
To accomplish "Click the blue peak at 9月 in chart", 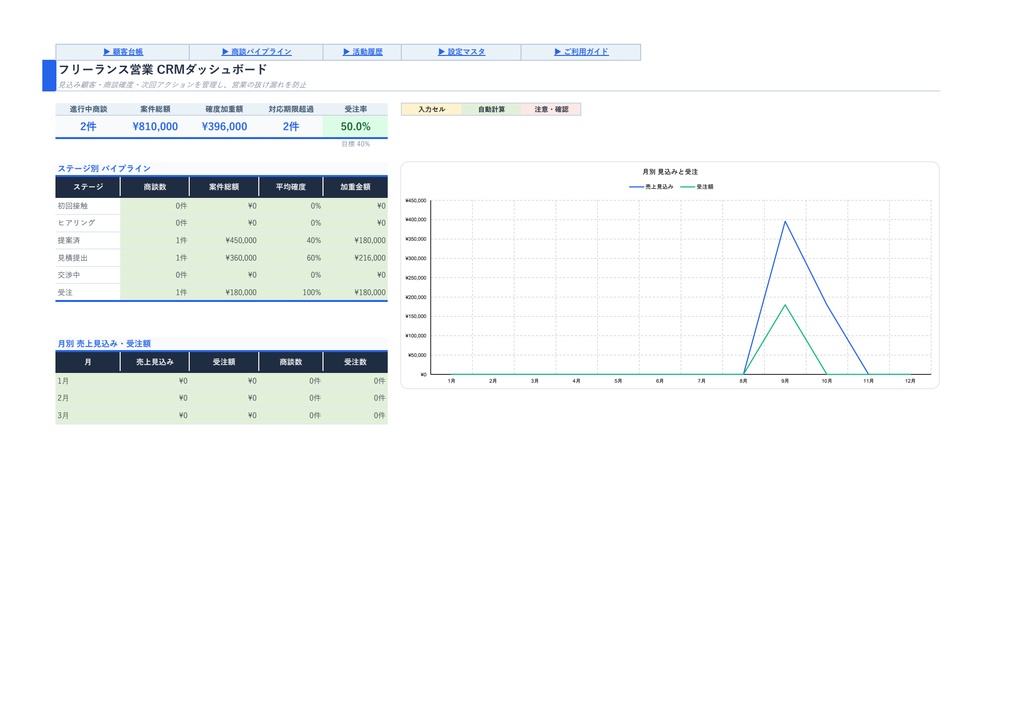I will [x=785, y=221].
